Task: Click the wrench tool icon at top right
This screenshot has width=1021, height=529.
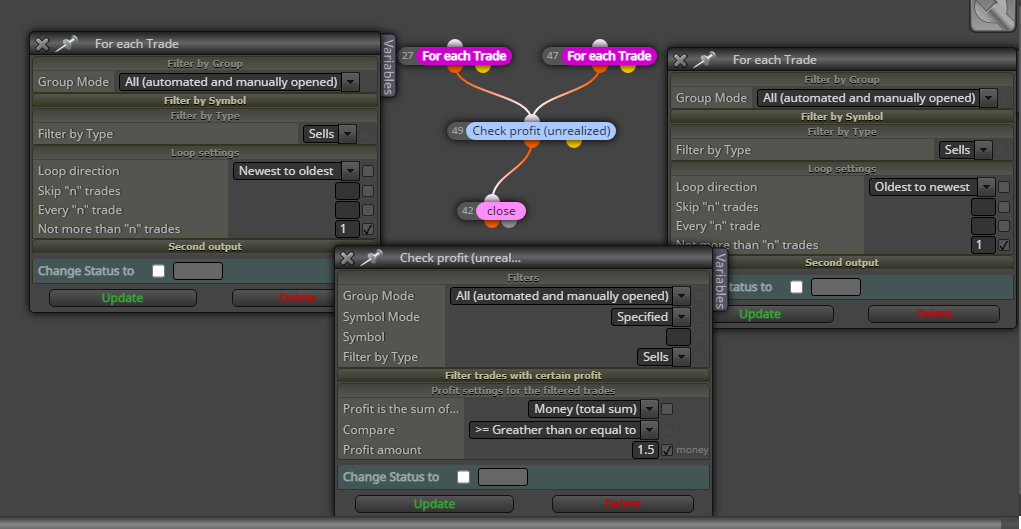Action: 994,13
